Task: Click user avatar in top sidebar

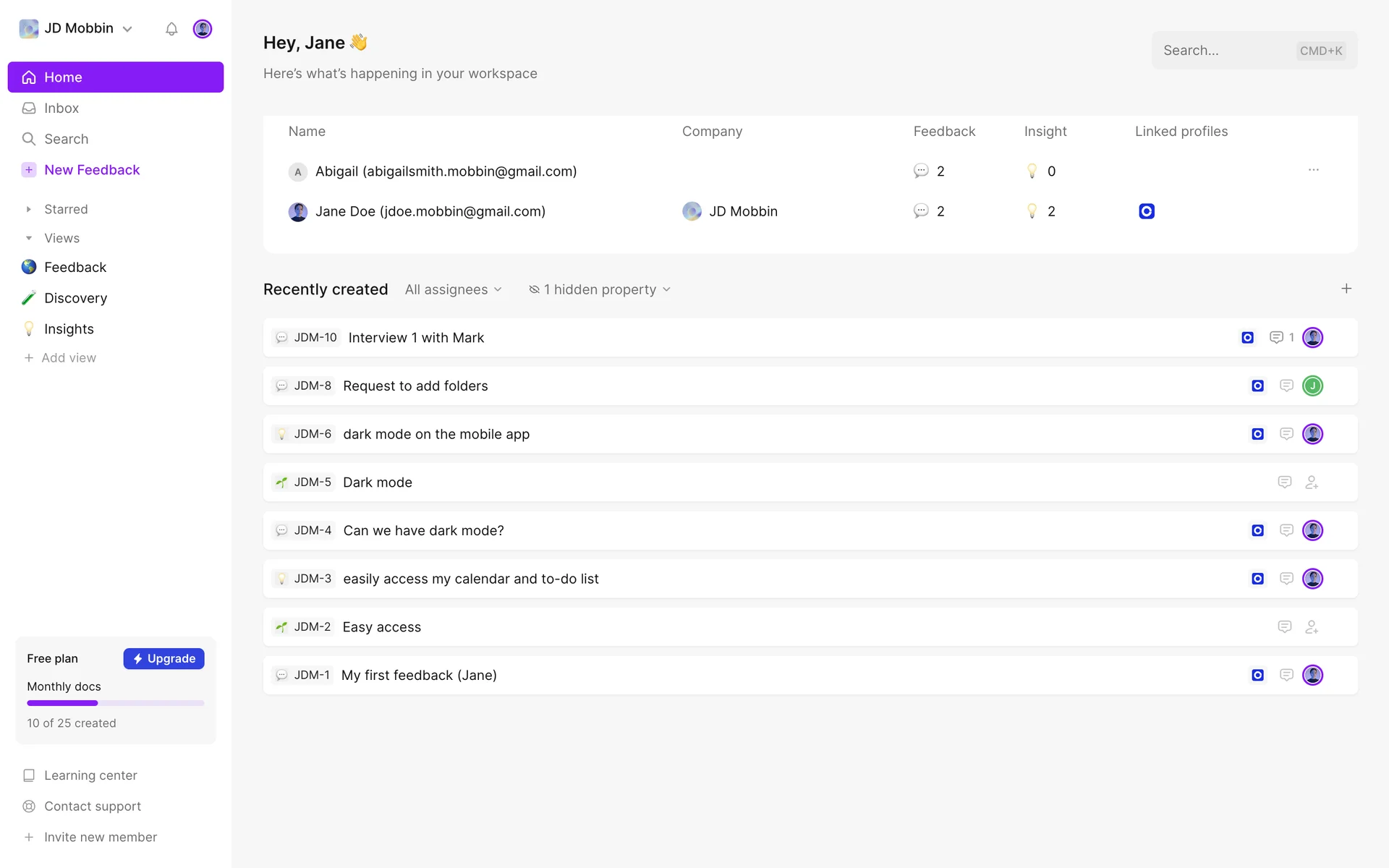Action: coord(203,29)
